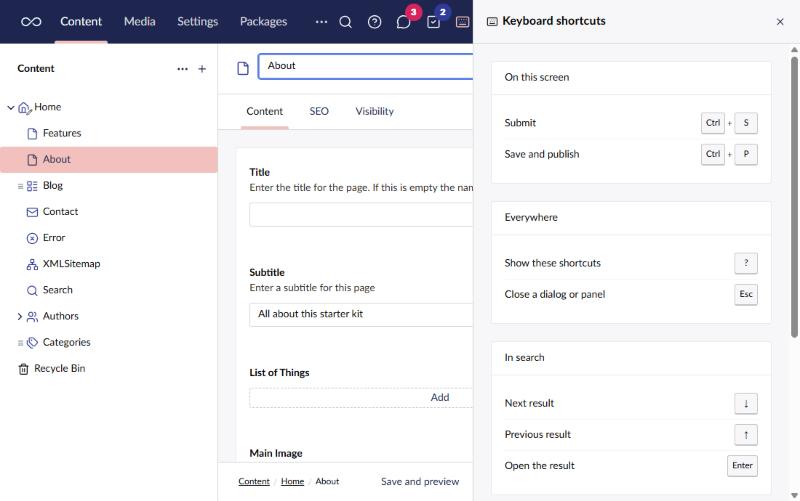800x501 pixels.
Task: Click the Categories tag icon
Action: click(32, 342)
